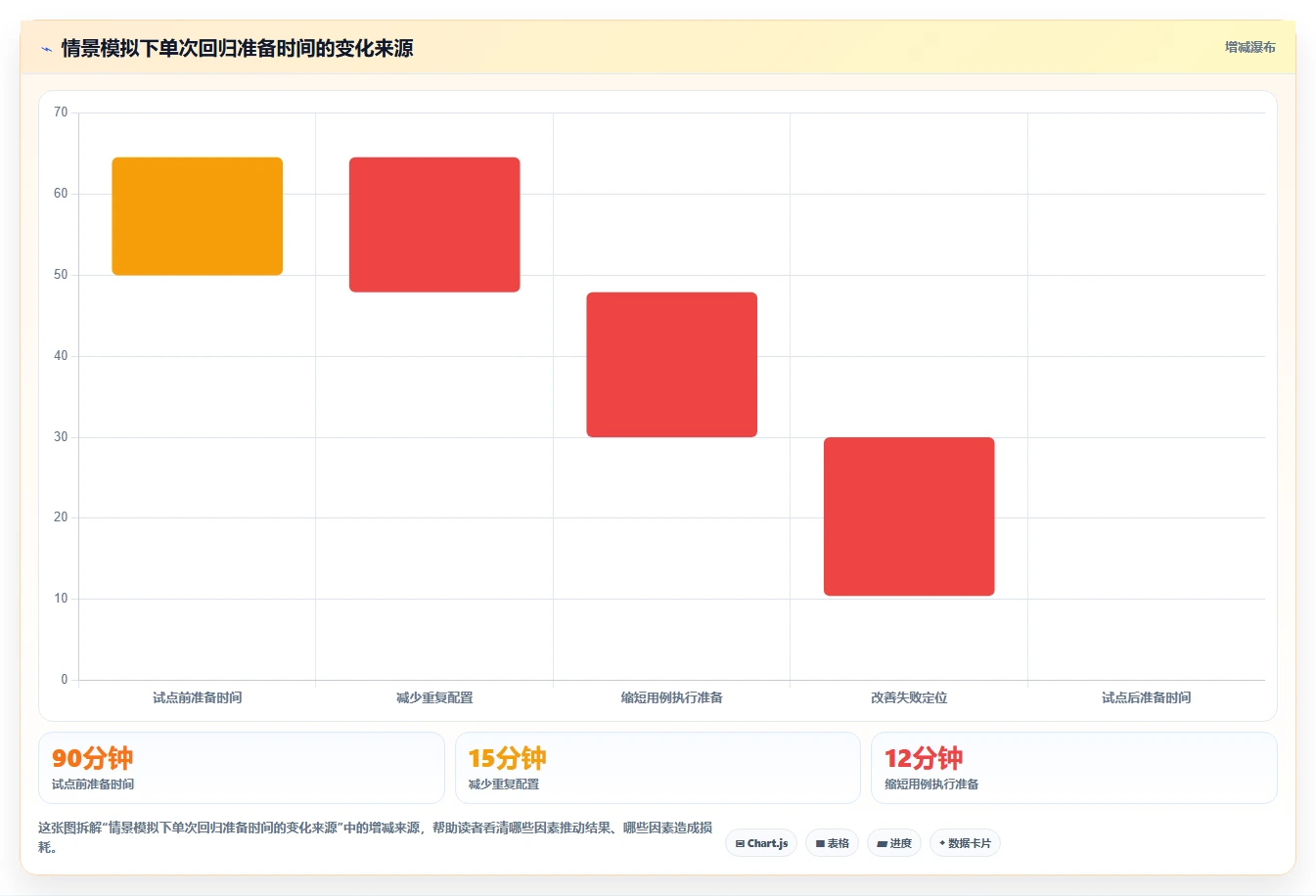Click the 数据卡片 tag chip

[x=965, y=843]
